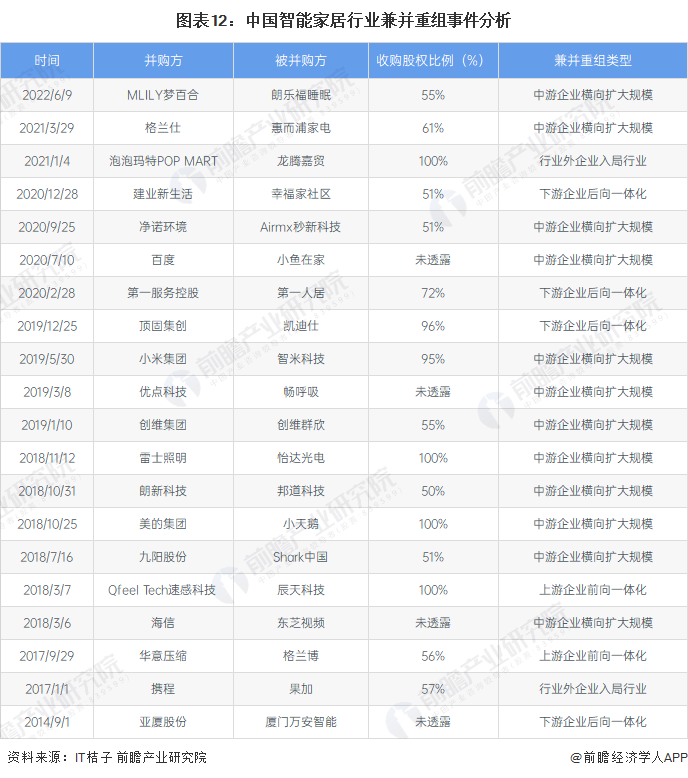Click the 百度 acquirer cell

[x=163, y=260]
